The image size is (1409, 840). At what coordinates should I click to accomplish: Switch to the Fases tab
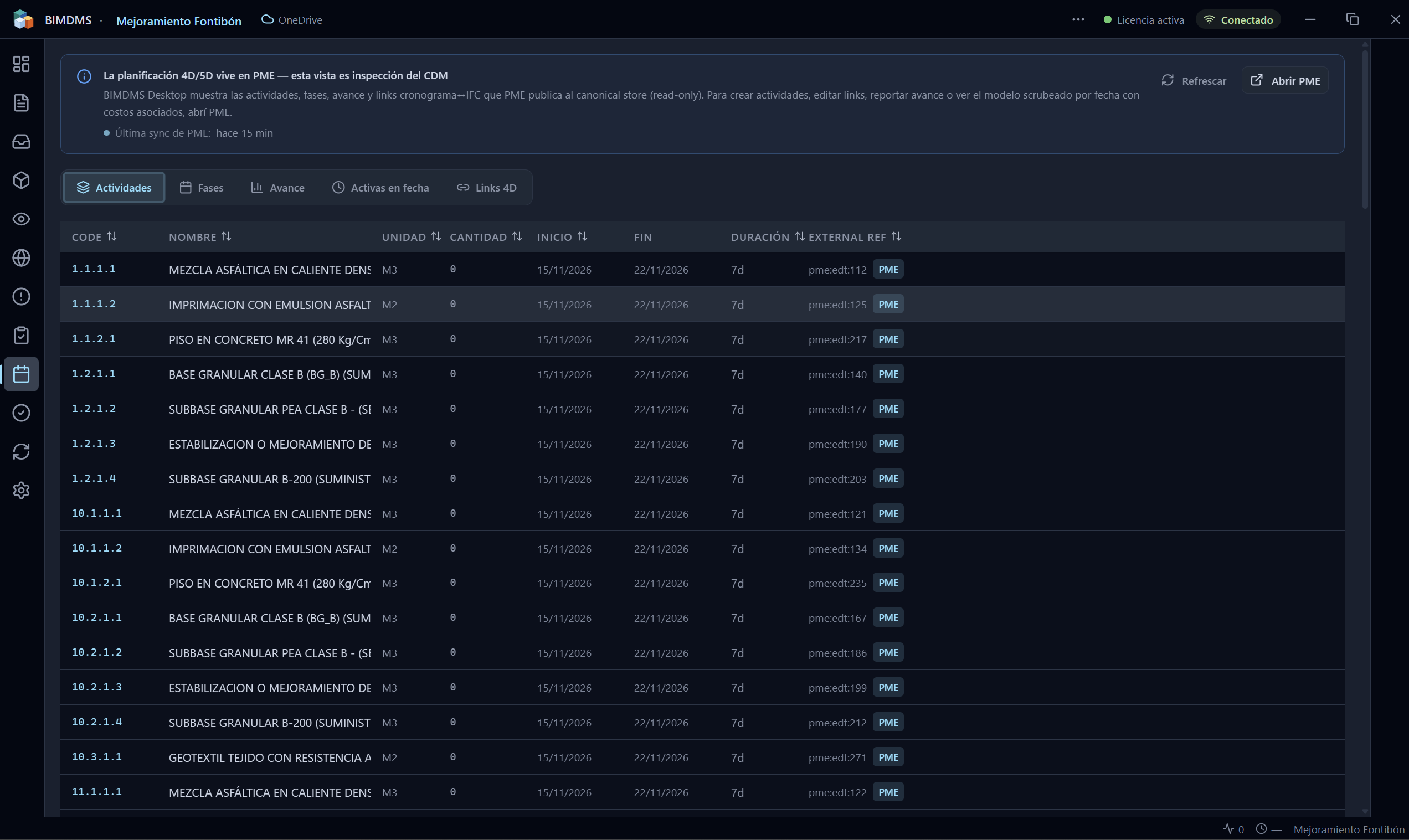(x=202, y=187)
